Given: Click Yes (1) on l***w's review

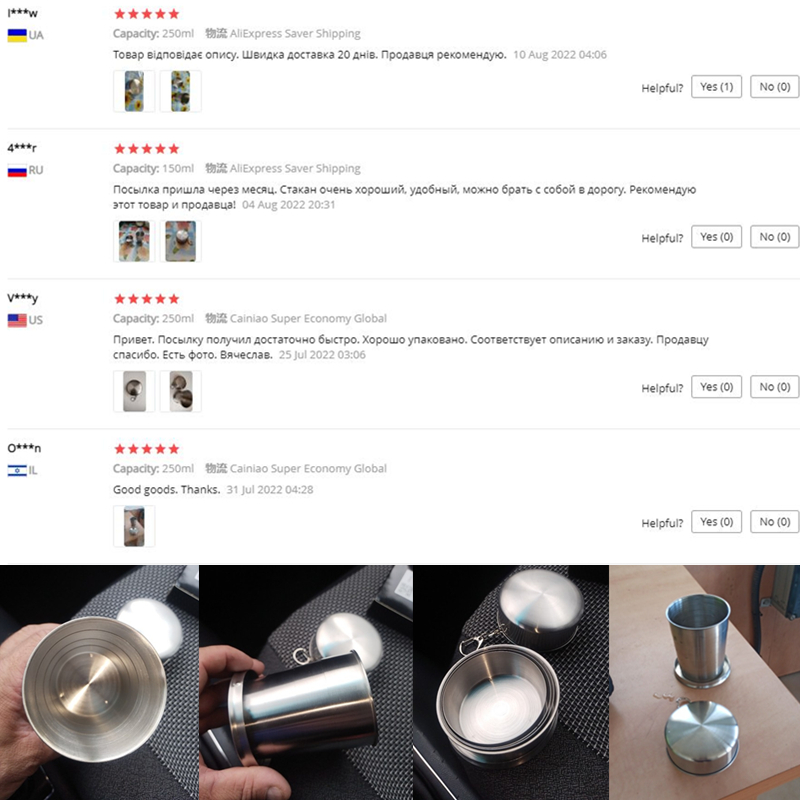Looking at the screenshot, I should point(716,87).
